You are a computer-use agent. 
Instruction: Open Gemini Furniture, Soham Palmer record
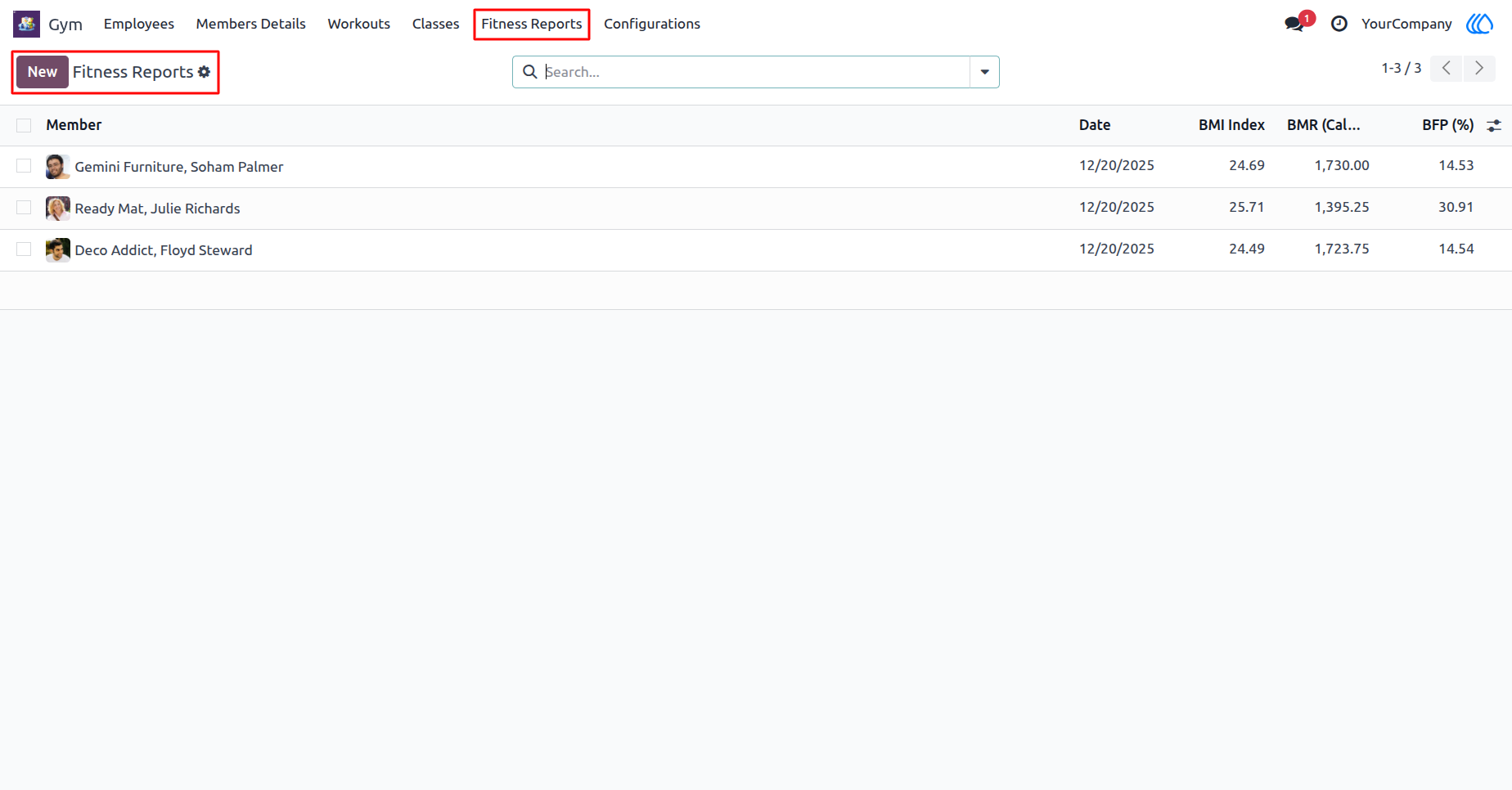pos(179,167)
